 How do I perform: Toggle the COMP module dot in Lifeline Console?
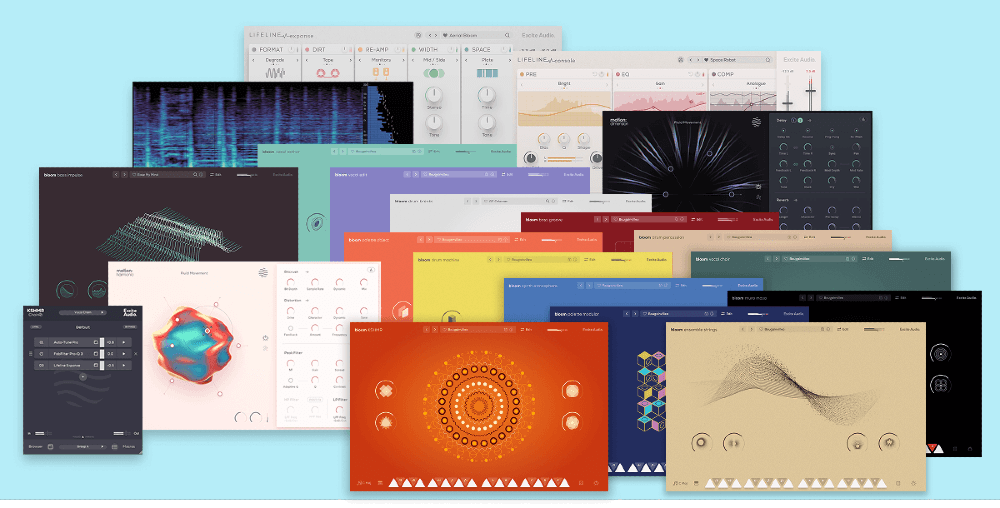click(714, 75)
